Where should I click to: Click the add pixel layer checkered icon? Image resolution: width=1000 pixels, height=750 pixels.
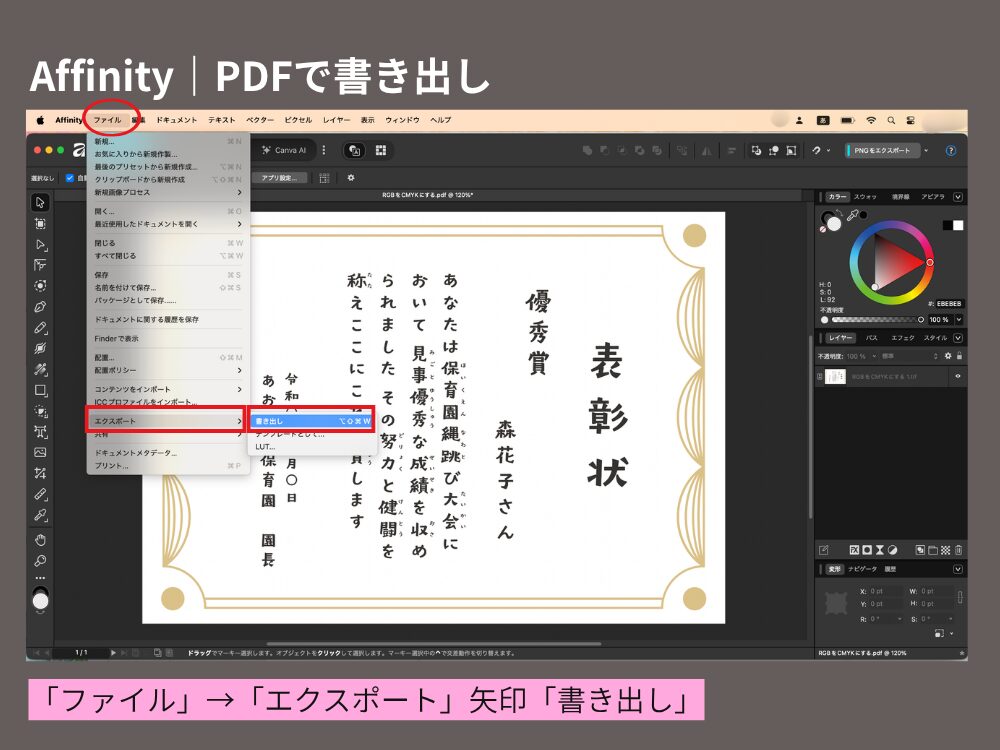coord(945,550)
